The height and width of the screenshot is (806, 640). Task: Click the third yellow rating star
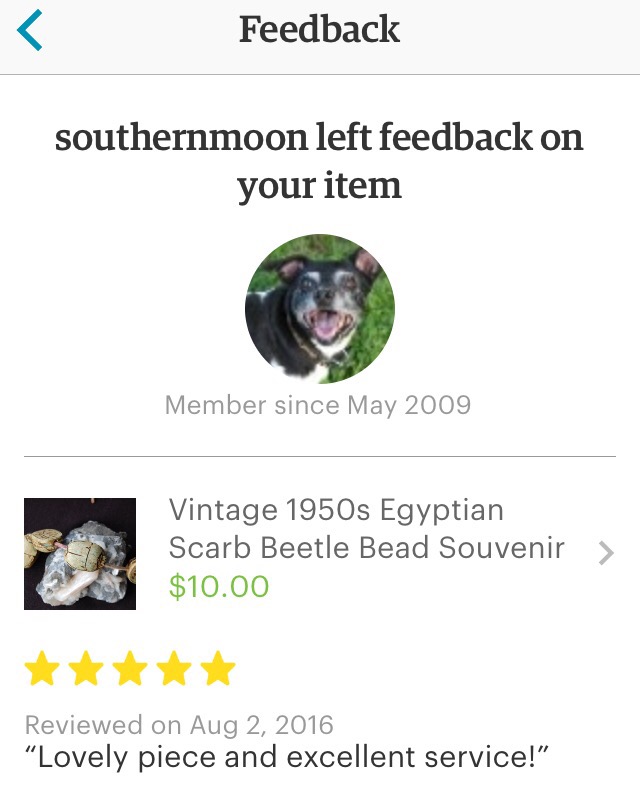130,670
